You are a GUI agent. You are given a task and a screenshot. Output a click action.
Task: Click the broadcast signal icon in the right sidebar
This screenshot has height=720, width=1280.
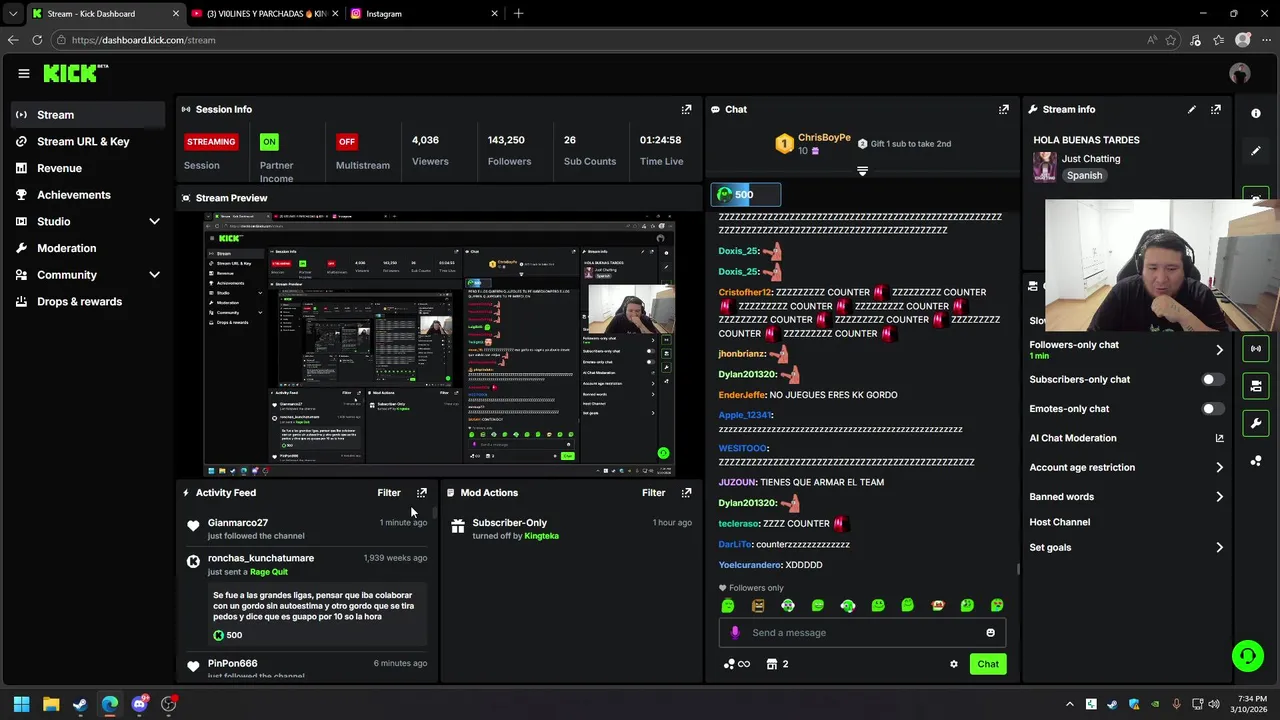click(1256, 348)
